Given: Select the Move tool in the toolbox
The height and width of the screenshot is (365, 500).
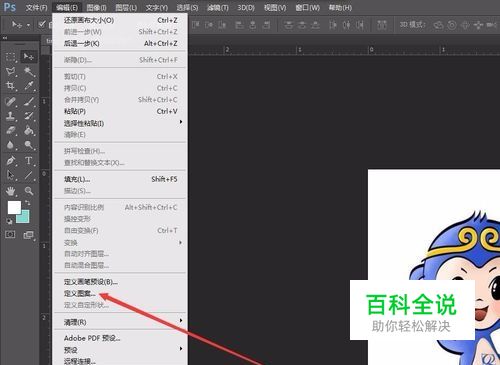Looking at the screenshot, I should click(x=29, y=57).
